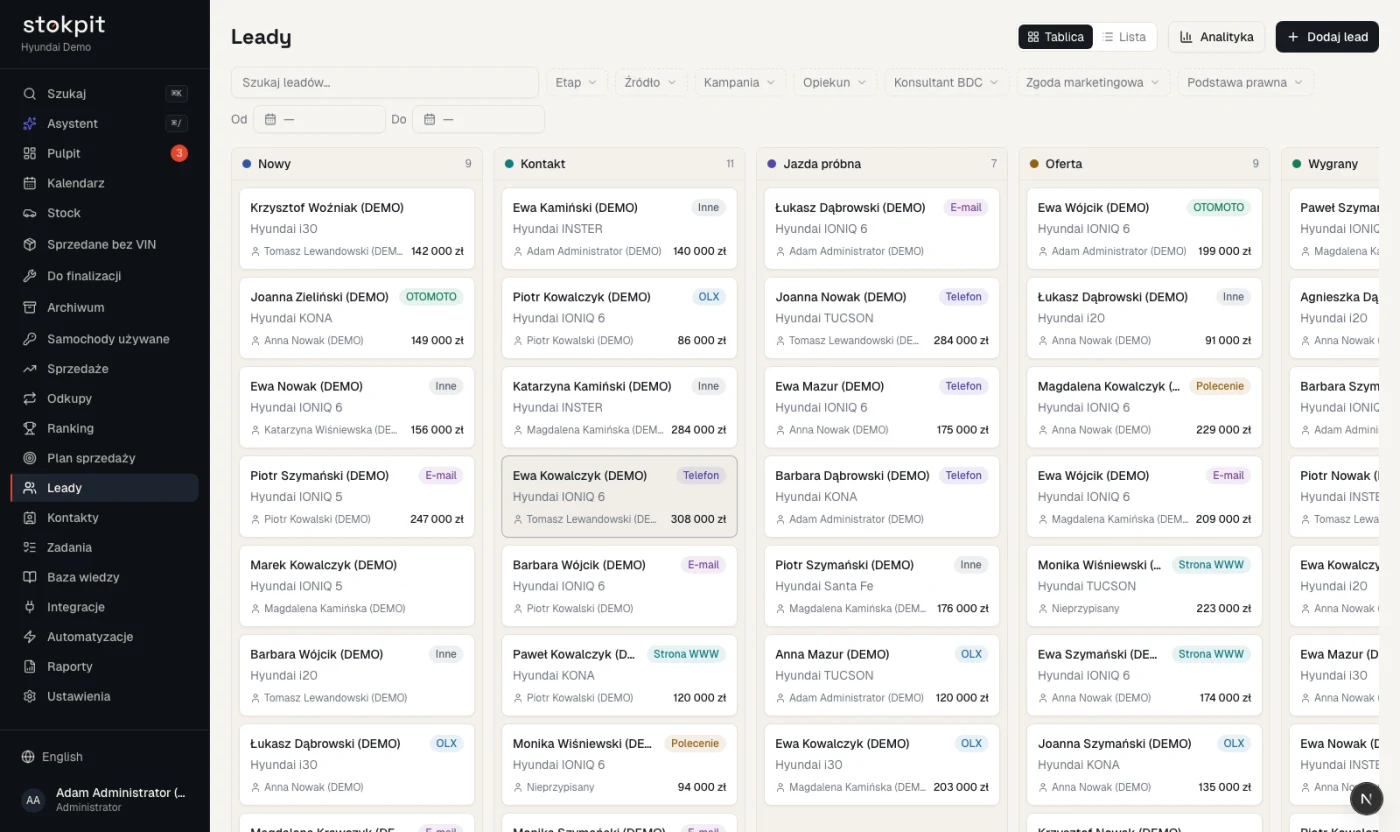The image size is (1400, 832).
Task: Click the Nowy column header
Action: point(357,164)
